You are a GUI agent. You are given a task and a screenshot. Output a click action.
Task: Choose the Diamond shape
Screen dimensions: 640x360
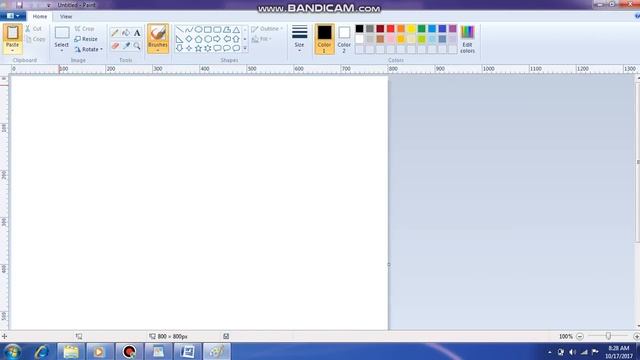point(189,39)
